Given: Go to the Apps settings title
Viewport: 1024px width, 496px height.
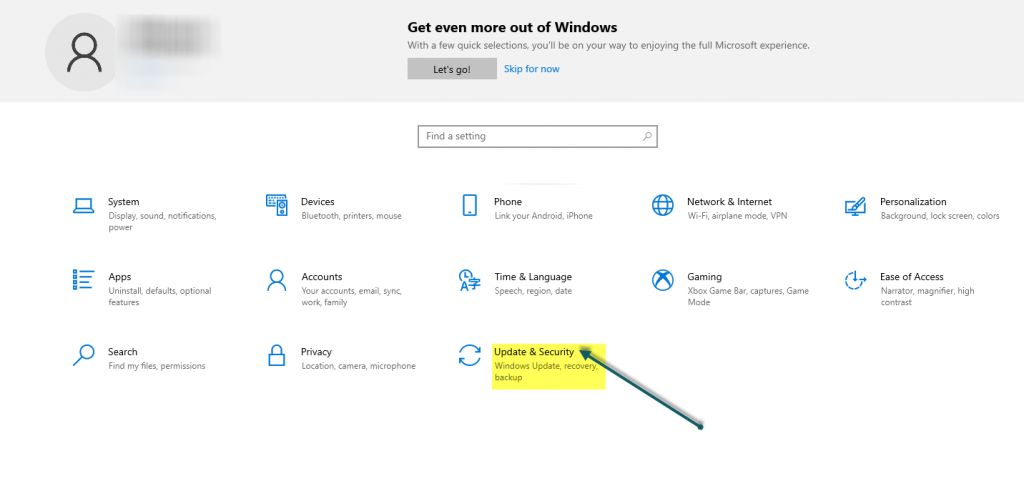Looking at the screenshot, I should pyautogui.click(x=120, y=277).
